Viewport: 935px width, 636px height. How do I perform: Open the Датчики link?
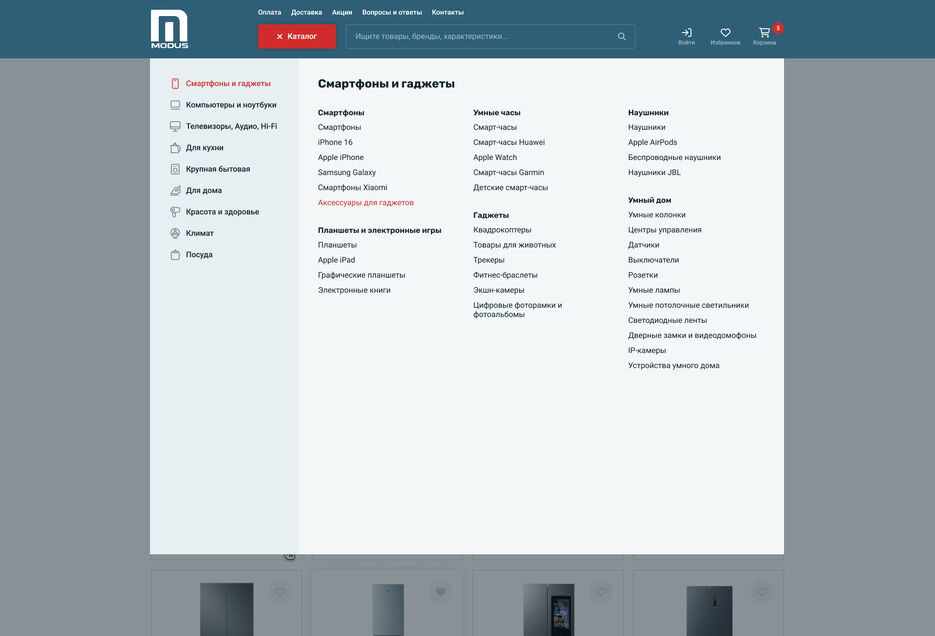(643, 245)
